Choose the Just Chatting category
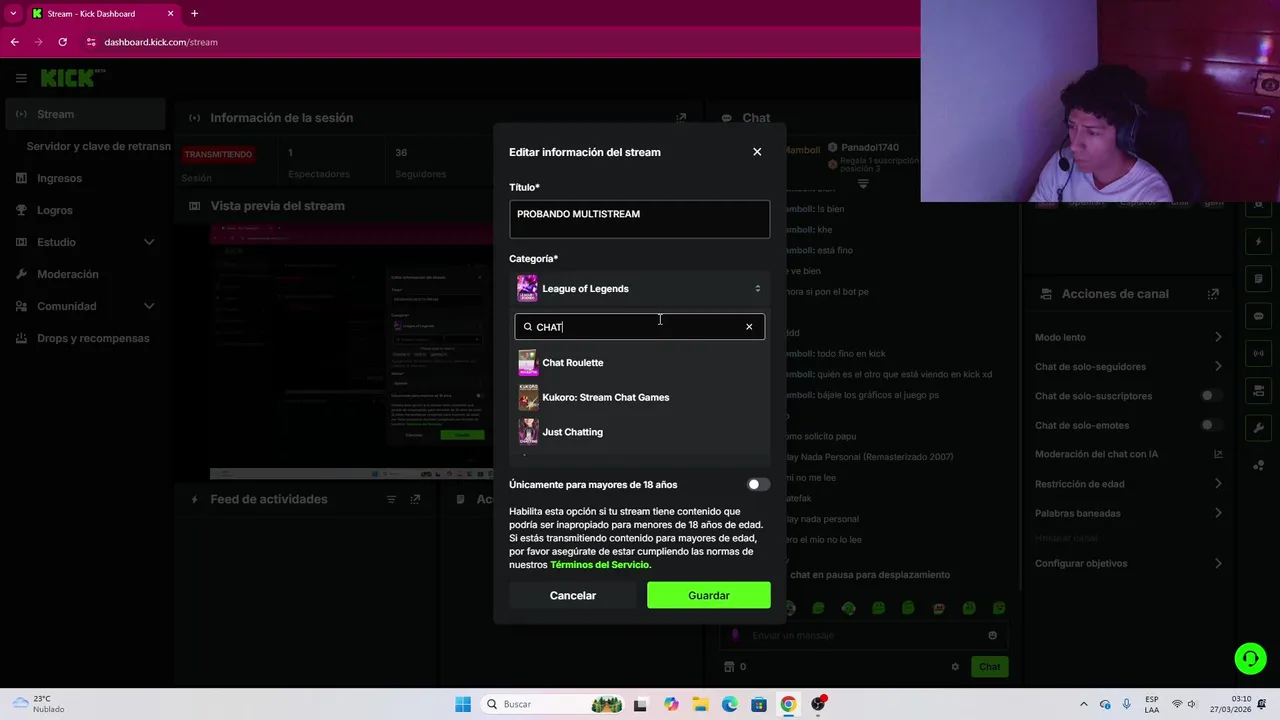 coord(640,432)
